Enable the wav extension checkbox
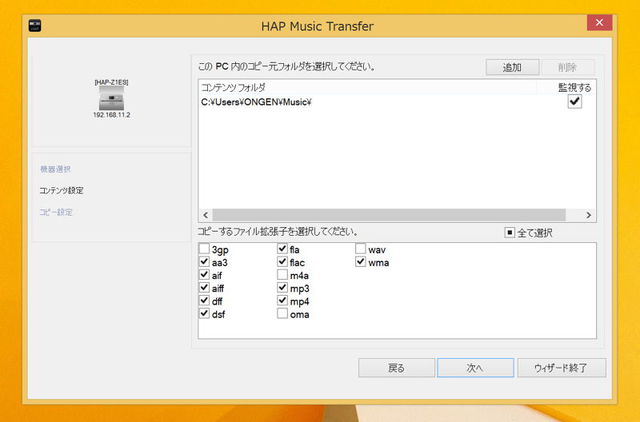This screenshot has height=422, width=640. [360, 249]
